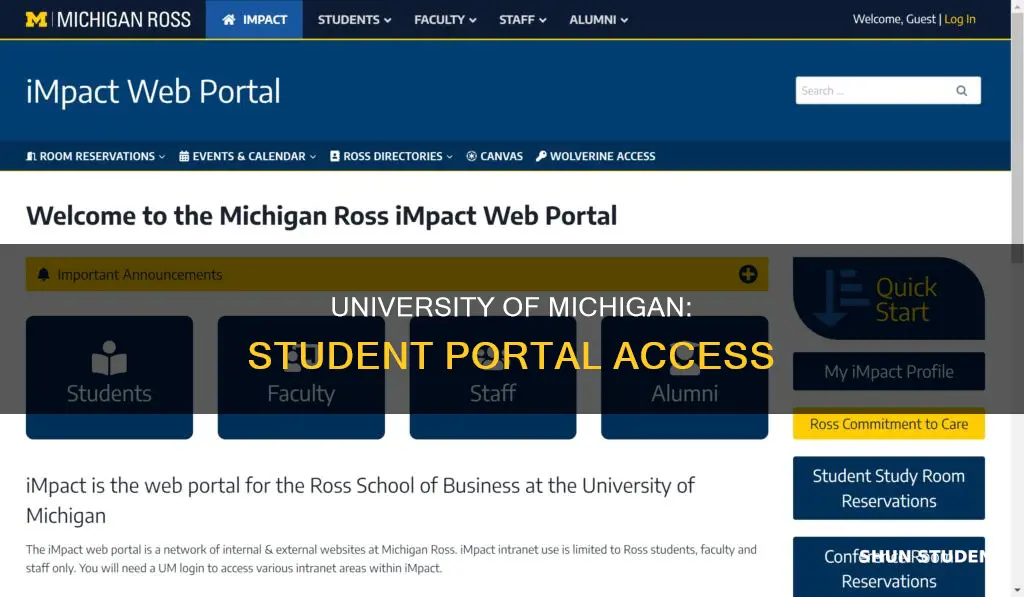The width and height of the screenshot is (1024, 597).
Task: Click the page vertical scrollbar thumb
Action: pyautogui.click(x=1017, y=137)
